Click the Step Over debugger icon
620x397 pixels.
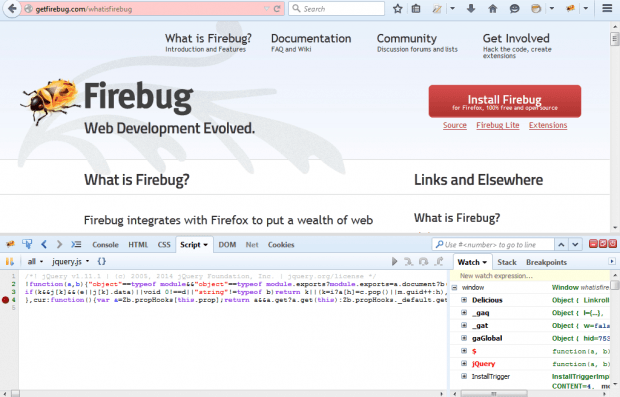(x=423, y=261)
